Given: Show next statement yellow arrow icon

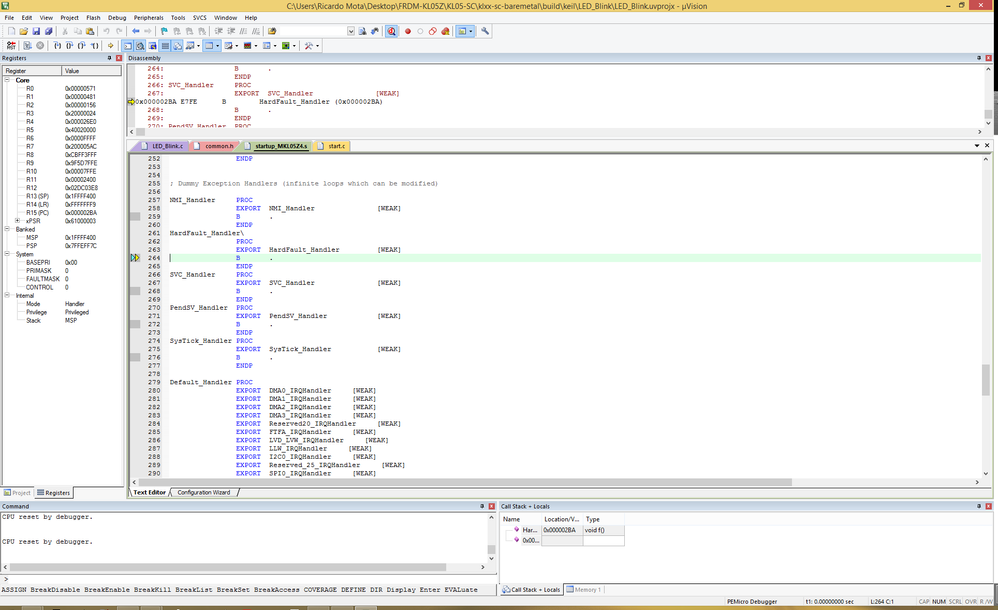Looking at the screenshot, I should 110,46.
